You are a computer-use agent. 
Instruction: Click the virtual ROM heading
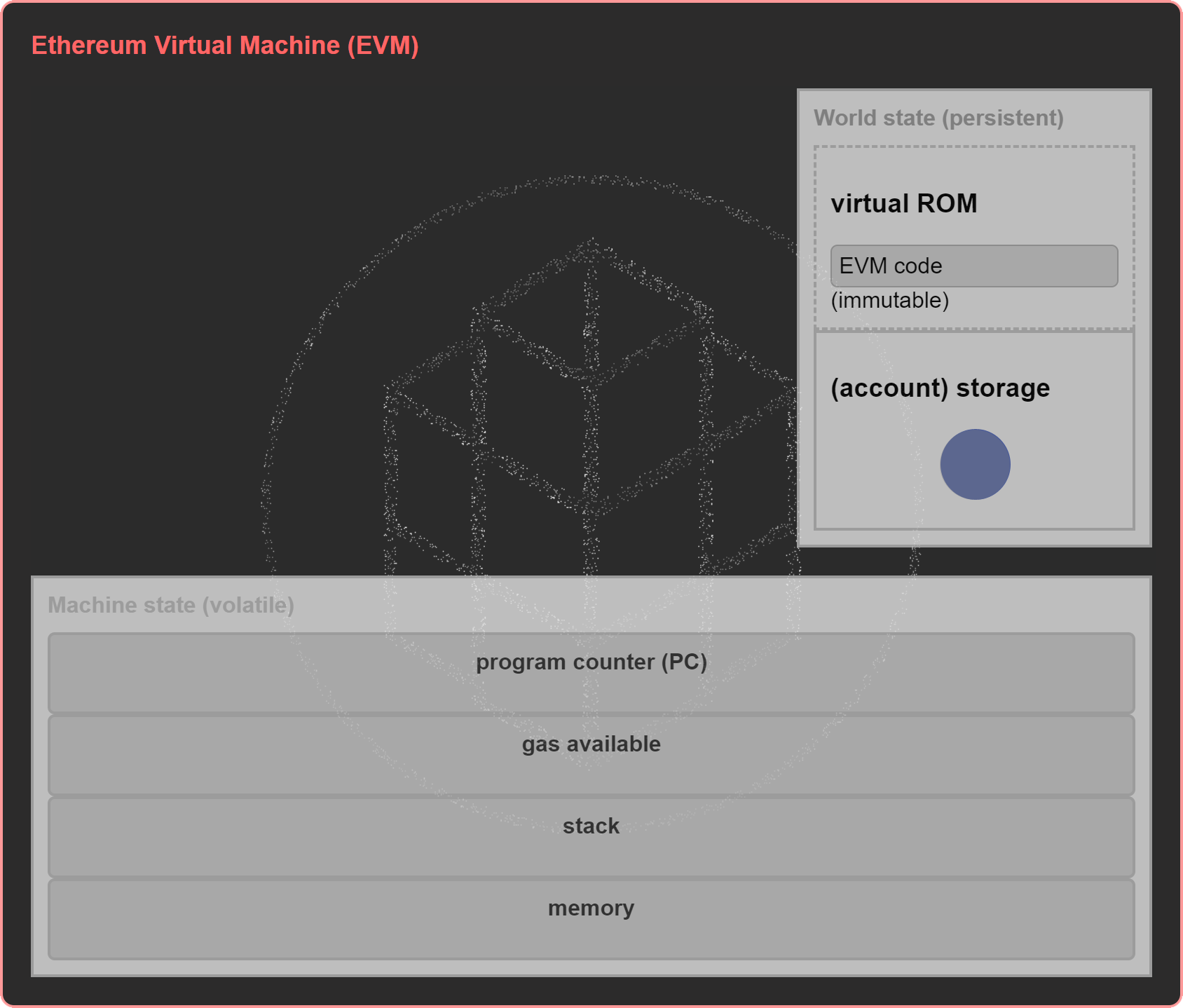903,203
